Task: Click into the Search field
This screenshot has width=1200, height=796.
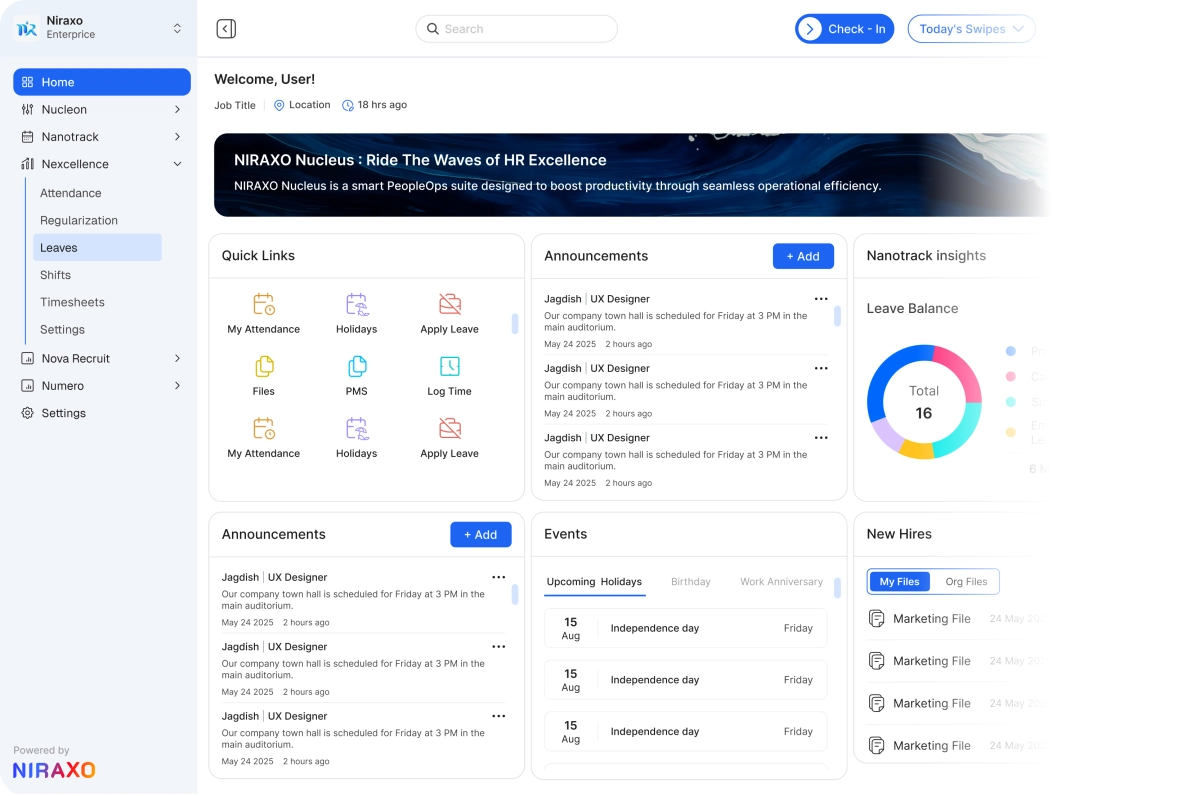Action: pos(516,29)
